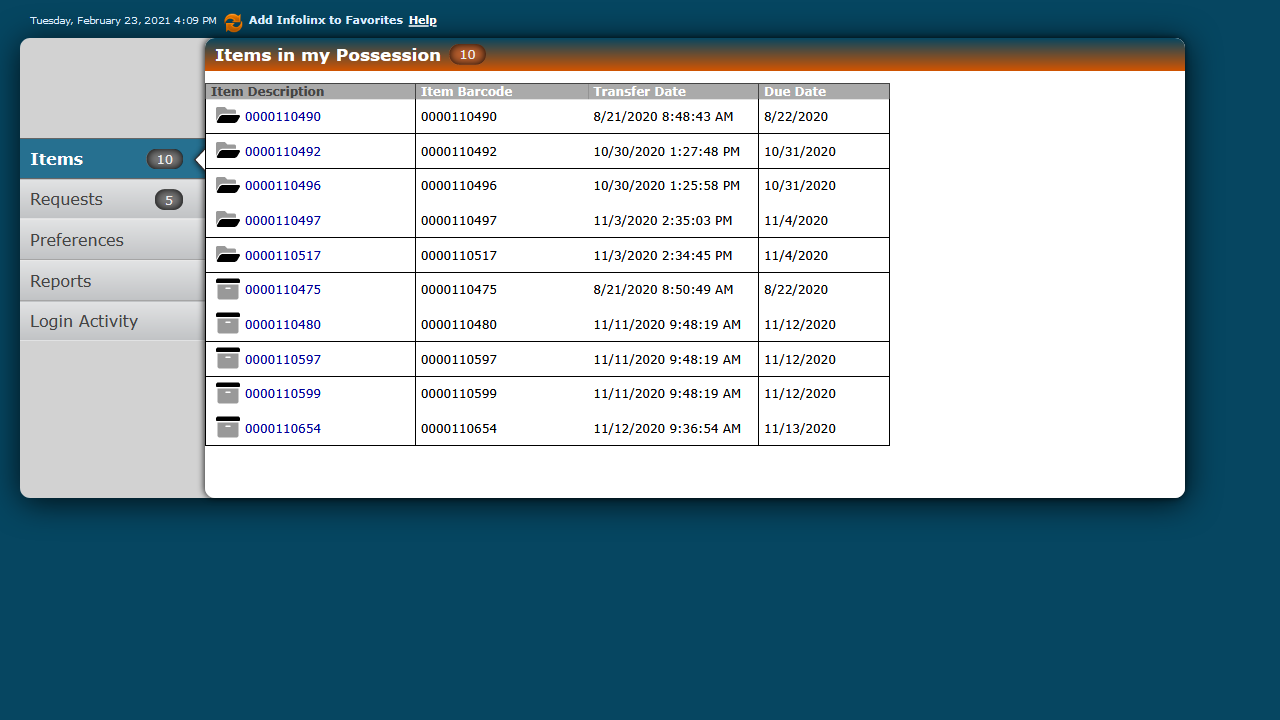Viewport: 1280px width, 720px height.
Task: Click the folder icon beside item 0000110490
Action: click(227, 116)
